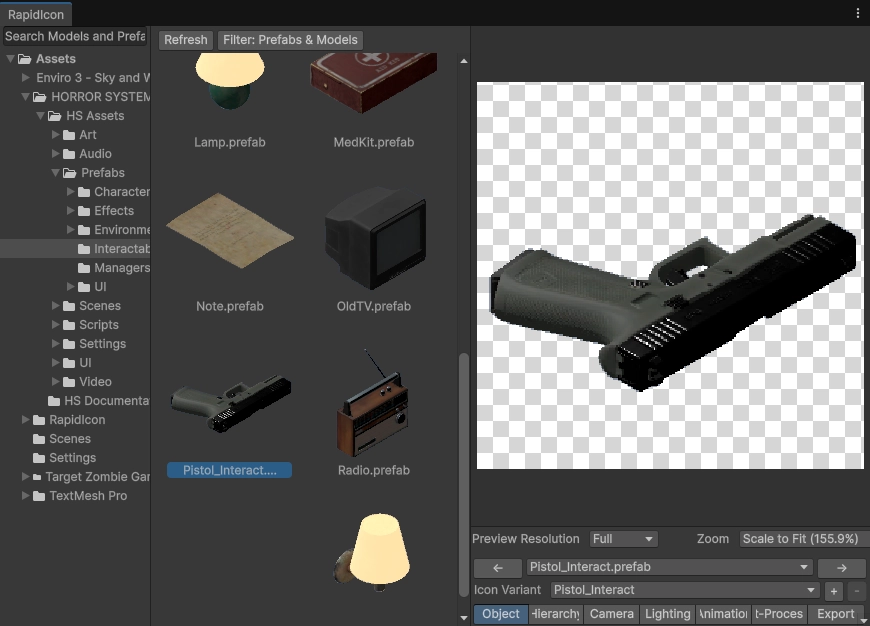This screenshot has height=626, width=870.
Task: Switch to the Export tab
Action: [835, 614]
